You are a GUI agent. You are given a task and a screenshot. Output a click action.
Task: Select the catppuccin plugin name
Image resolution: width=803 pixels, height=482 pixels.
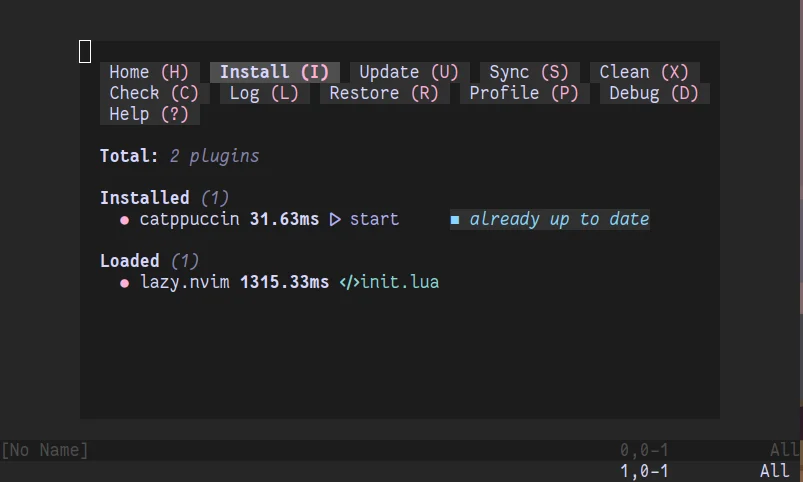189,219
